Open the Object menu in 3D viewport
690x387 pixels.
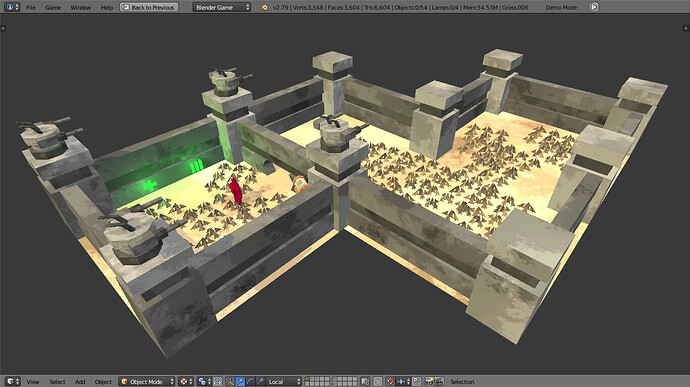(x=103, y=382)
